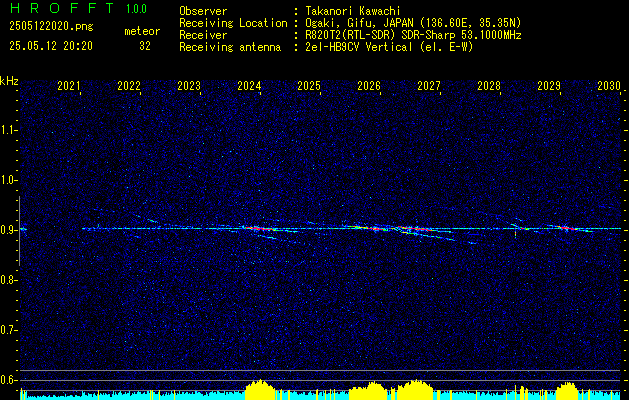Click the 0.8 kHz frequency label
This screenshot has height=400, width=629.
click(7, 280)
